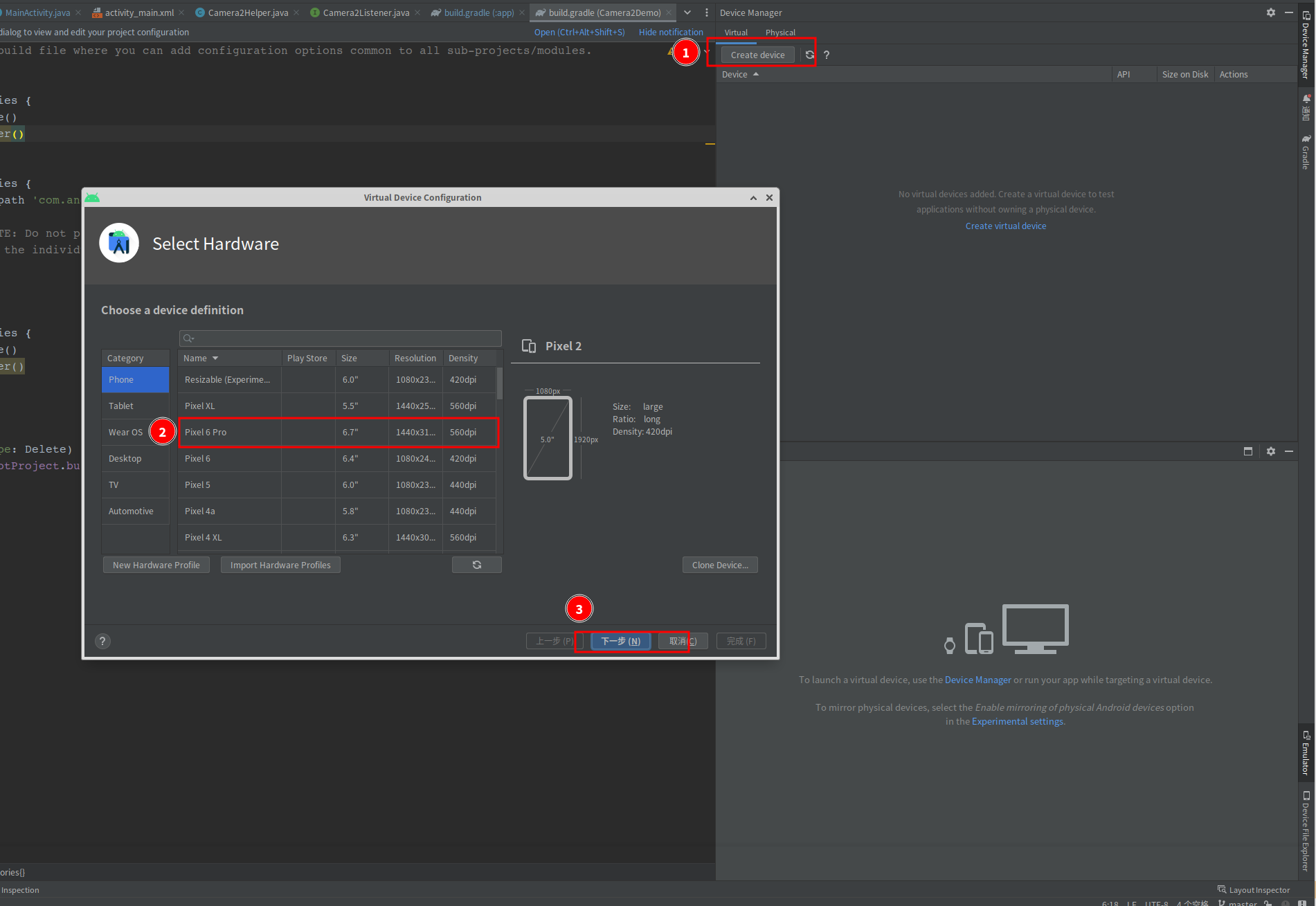Select the TV category
Screen dimensions: 1316x906
point(136,485)
